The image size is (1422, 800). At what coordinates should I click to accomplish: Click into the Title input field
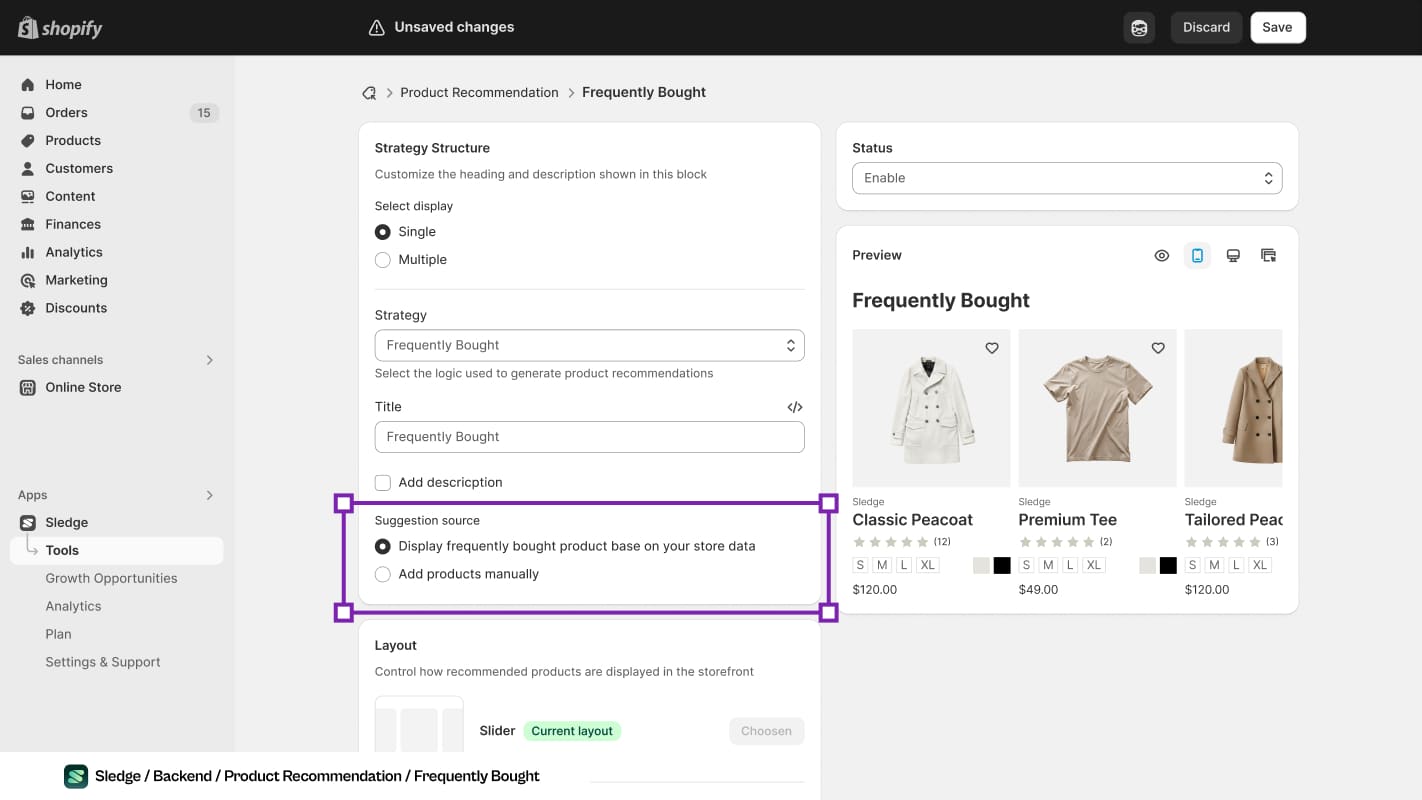[590, 437]
